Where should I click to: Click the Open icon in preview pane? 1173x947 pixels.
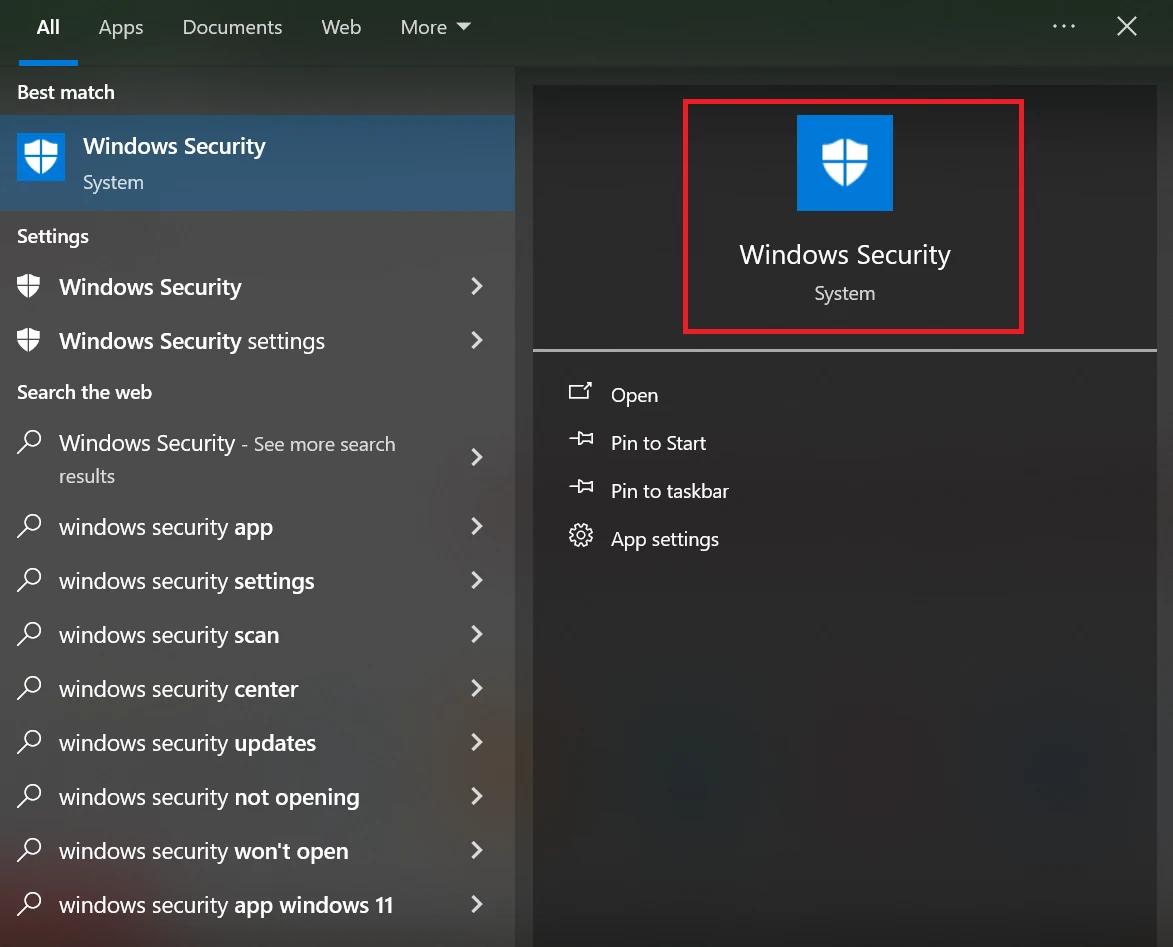pos(581,391)
